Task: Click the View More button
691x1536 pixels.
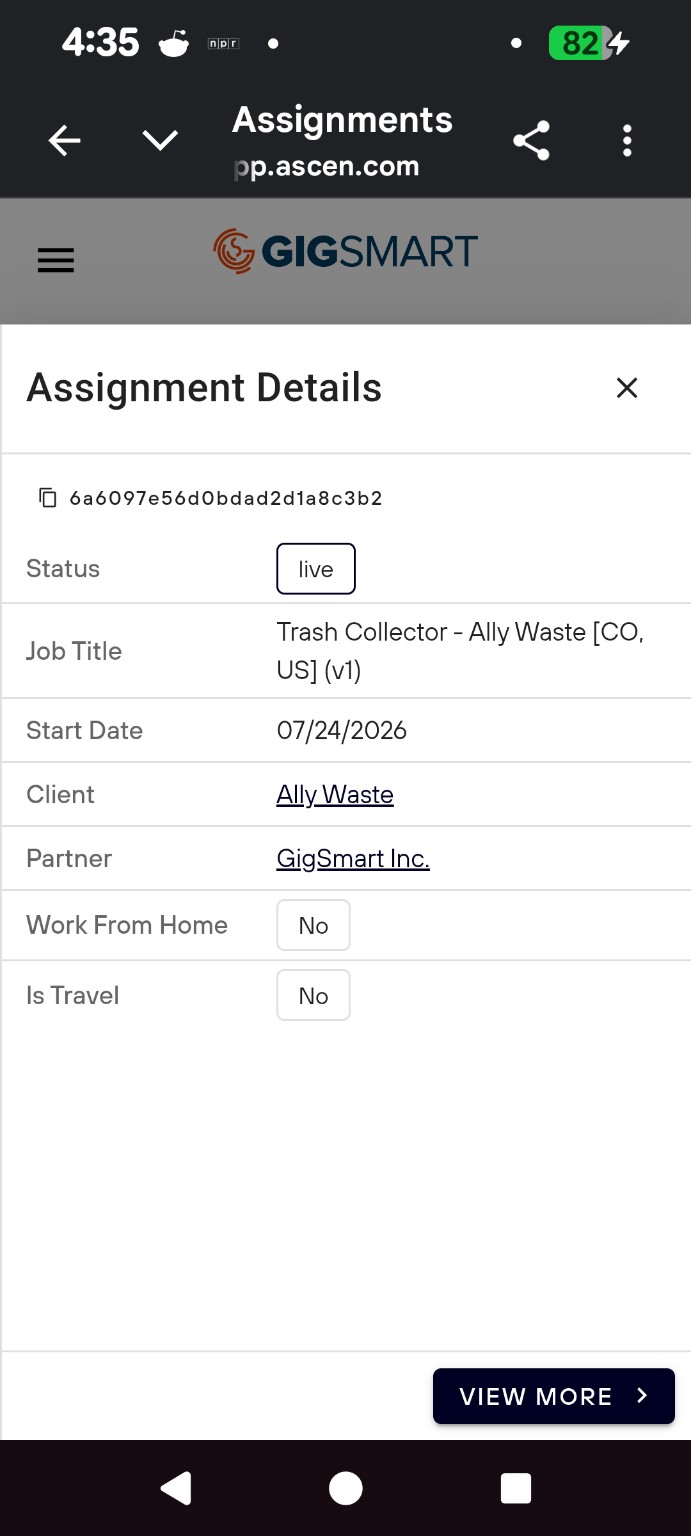Action: coord(554,1396)
